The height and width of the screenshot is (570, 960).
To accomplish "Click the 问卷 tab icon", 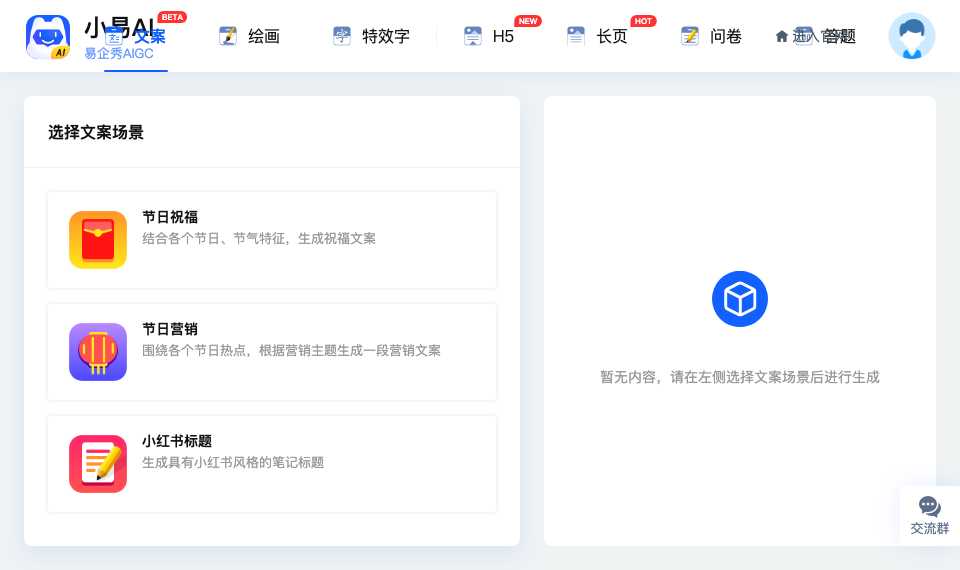I will 689,36.
